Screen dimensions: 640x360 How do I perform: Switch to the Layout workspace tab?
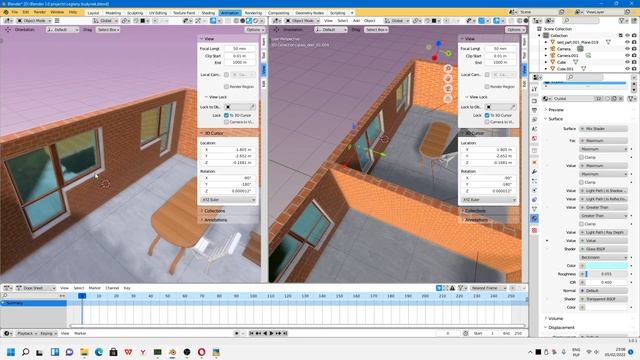[x=93, y=13]
